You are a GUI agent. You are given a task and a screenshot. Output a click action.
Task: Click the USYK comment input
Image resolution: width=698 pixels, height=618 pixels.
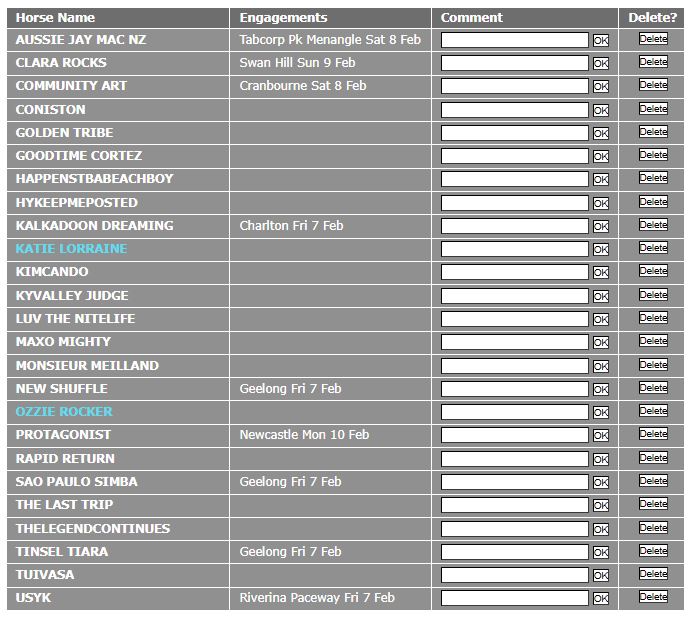click(515, 598)
